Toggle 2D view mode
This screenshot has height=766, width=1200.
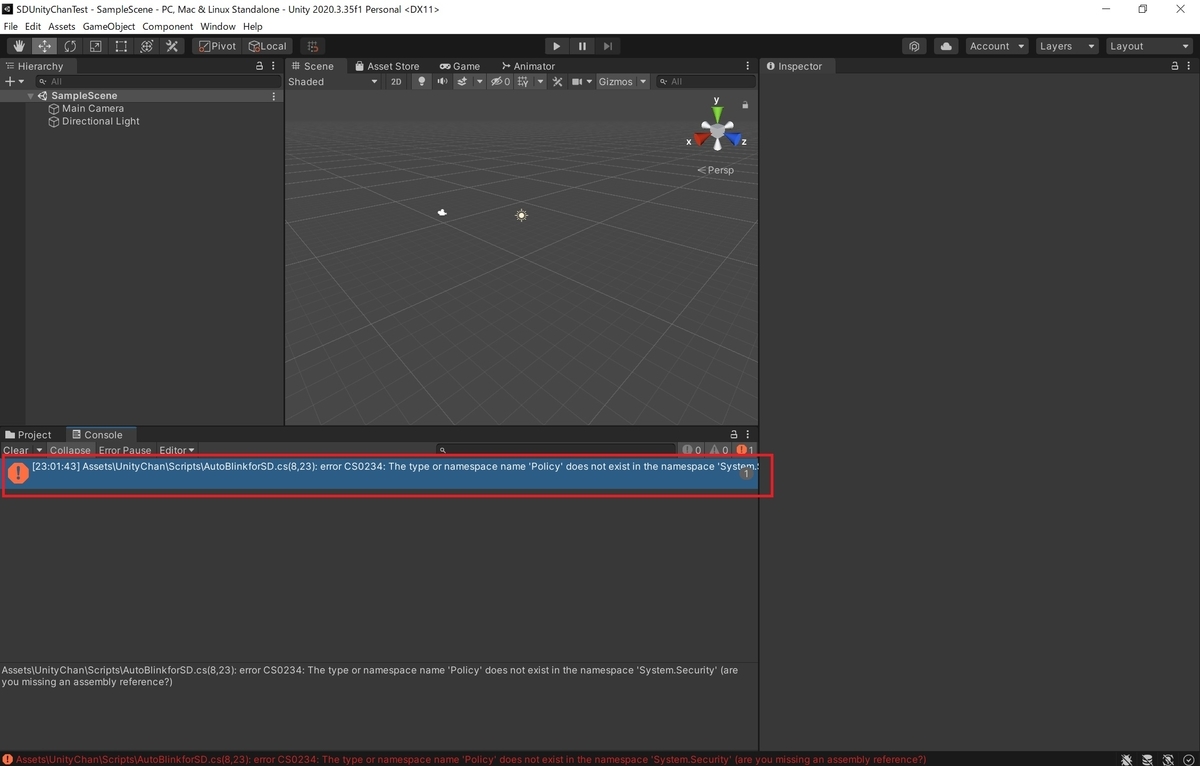[396, 82]
